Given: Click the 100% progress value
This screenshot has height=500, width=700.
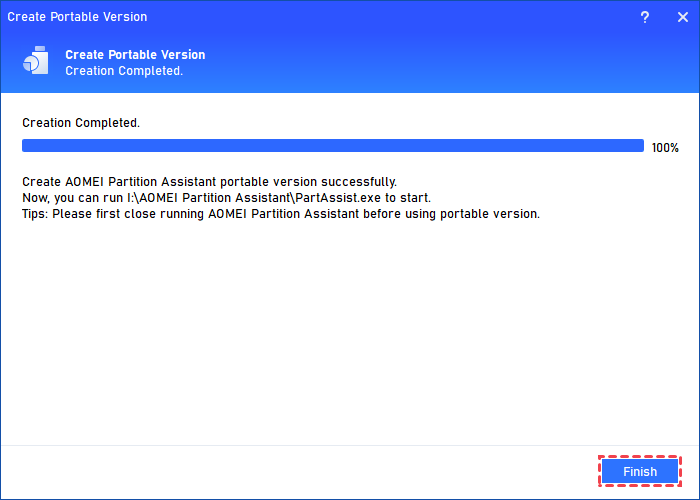Looking at the screenshot, I should coord(665,148).
